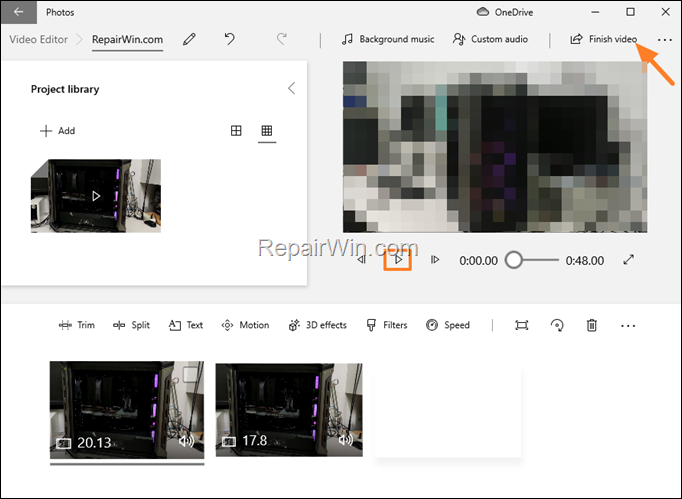682x499 pixels.
Task: Add media to the Project library
Action: point(57,131)
